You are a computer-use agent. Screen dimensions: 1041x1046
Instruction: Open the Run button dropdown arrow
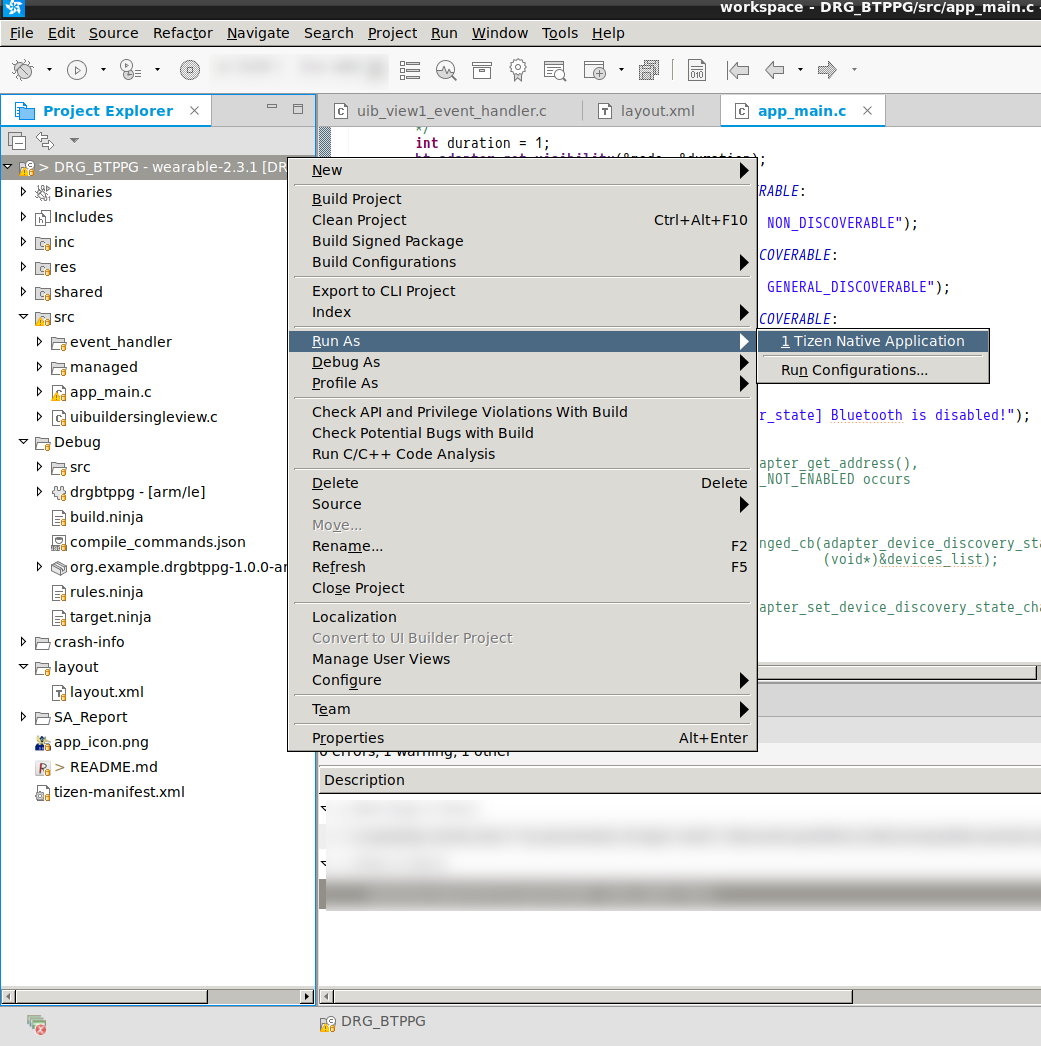click(x=103, y=69)
